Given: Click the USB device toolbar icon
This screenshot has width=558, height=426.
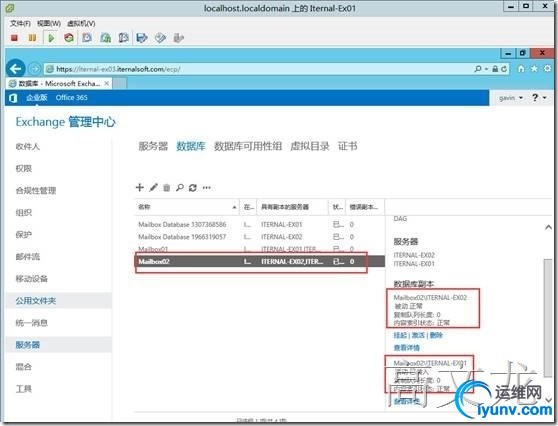Looking at the screenshot, I should (x=179, y=38).
